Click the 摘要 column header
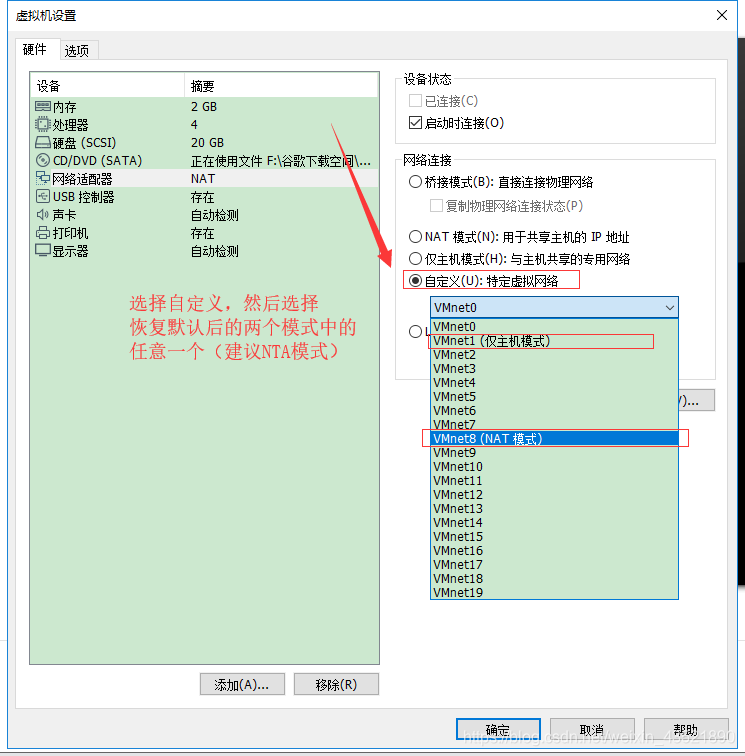Screen dimensions: 745x756 coord(281,86)
